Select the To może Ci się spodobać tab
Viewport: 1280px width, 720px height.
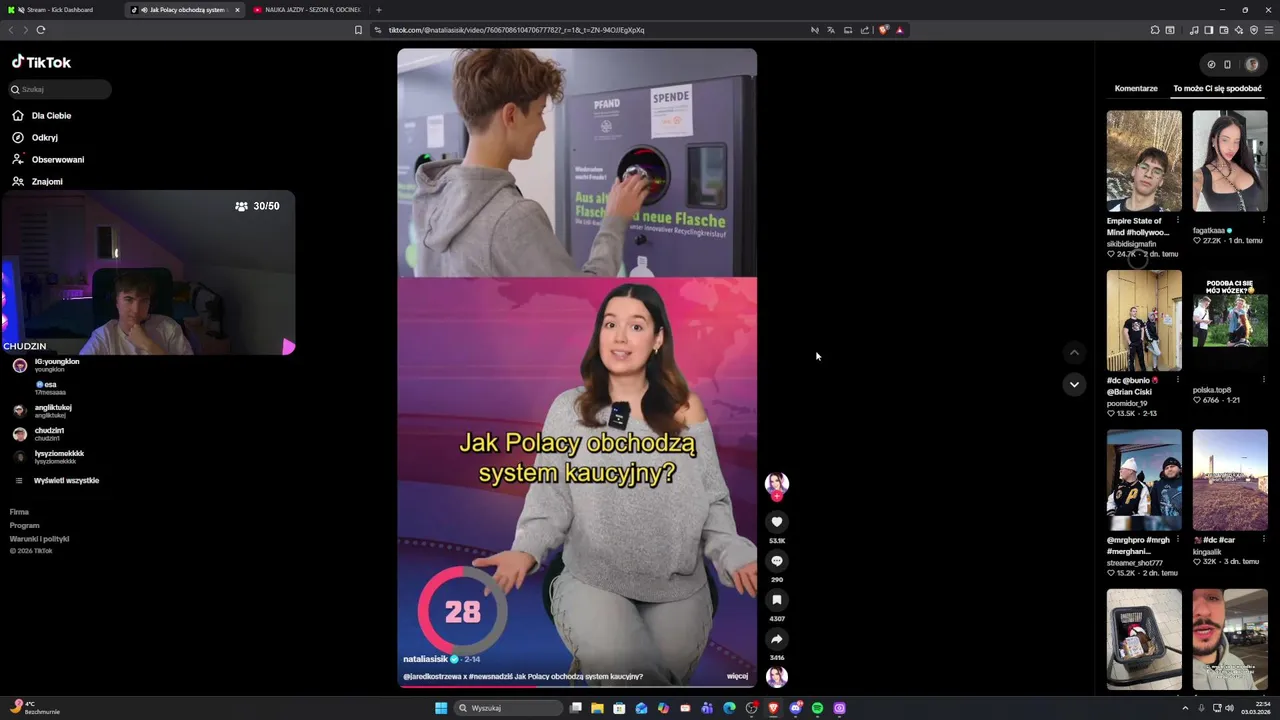(x=1217, y=88)
